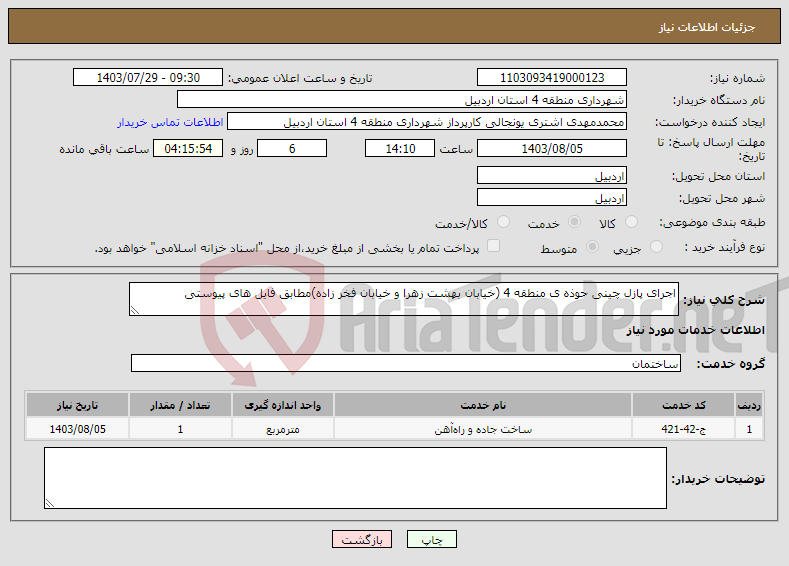The width and height of the screenshot is (789, 566).
Task: Click the تاریخ نیاز column header
Action: click(77, 405)
